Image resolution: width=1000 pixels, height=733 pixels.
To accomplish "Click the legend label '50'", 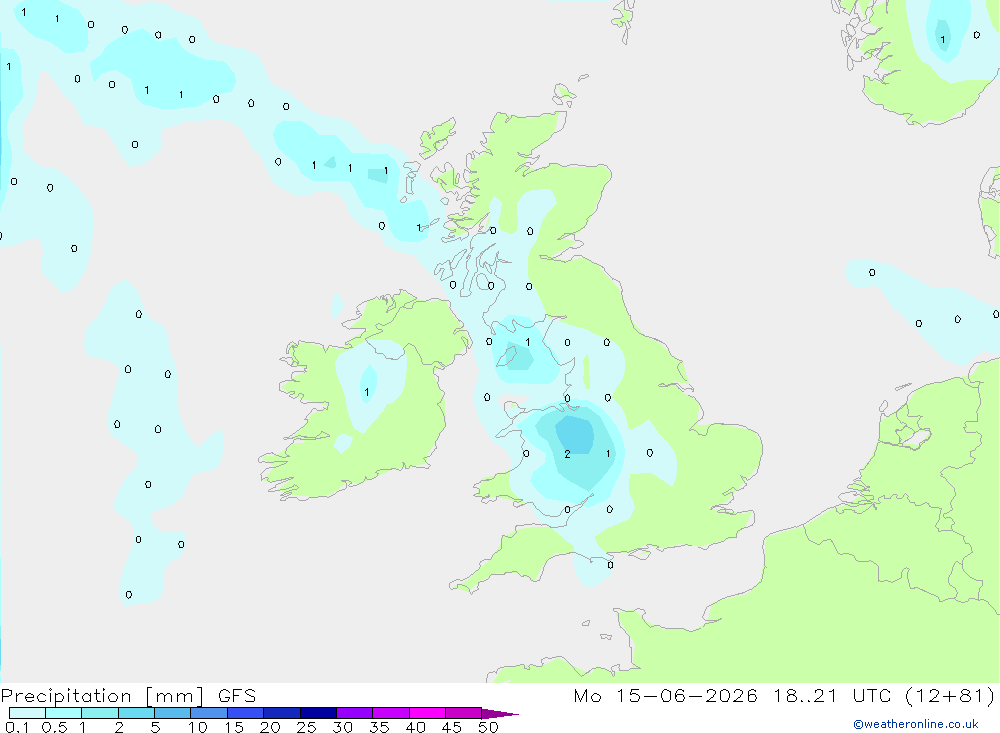I will [489, 727].
